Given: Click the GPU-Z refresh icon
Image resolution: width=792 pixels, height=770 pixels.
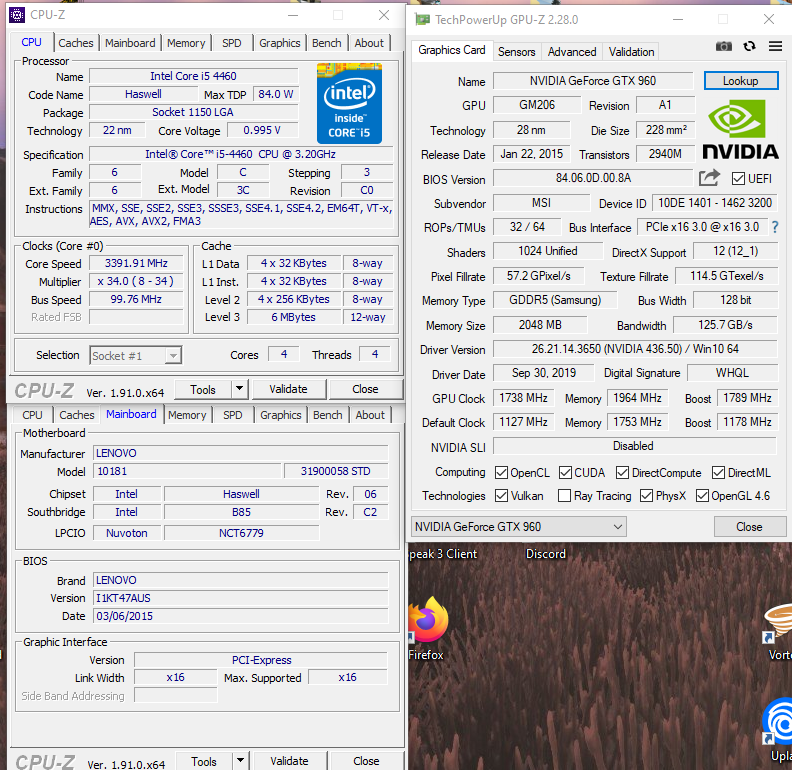Looking at the screenshot, I should pos(750,46).
